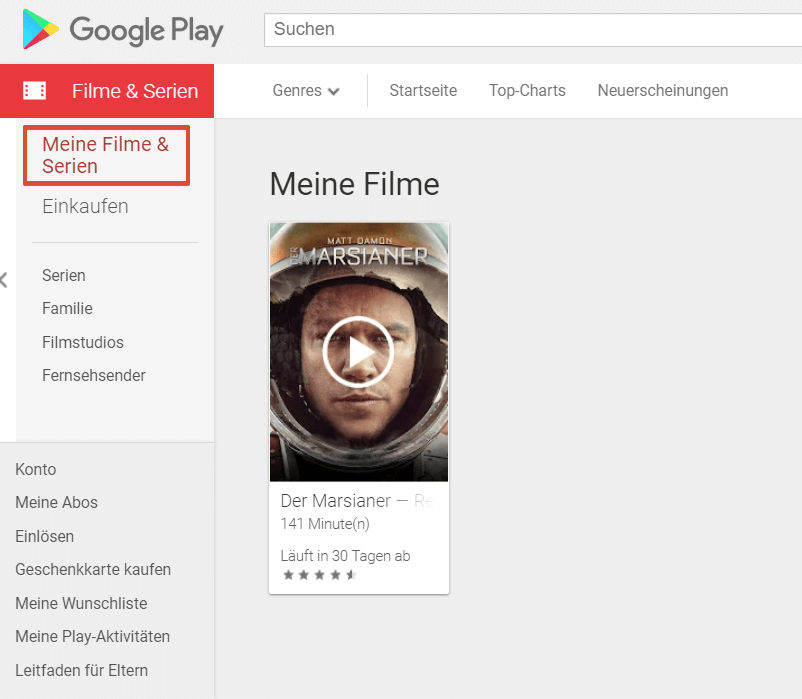This screenshot has width=802, height=699.
Task: Click the 141 Minute(n) duration text
Action: click(x=325, y=524)
